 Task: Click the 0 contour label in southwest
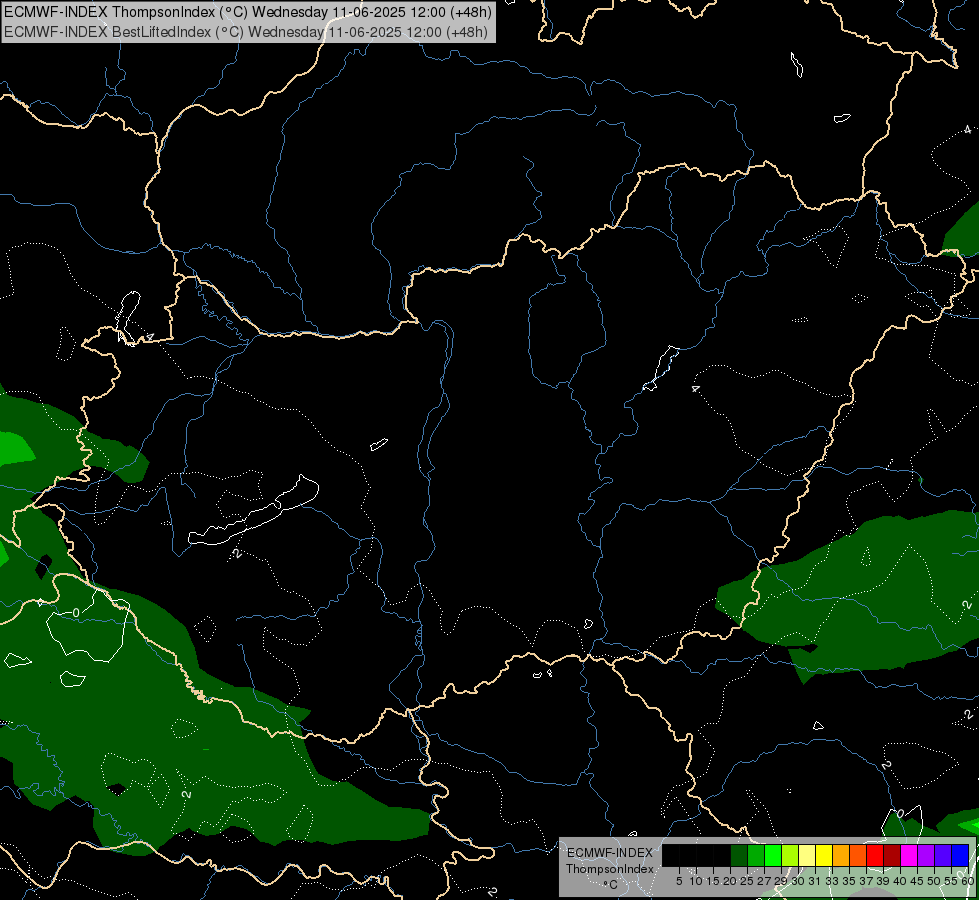point(76,613)
